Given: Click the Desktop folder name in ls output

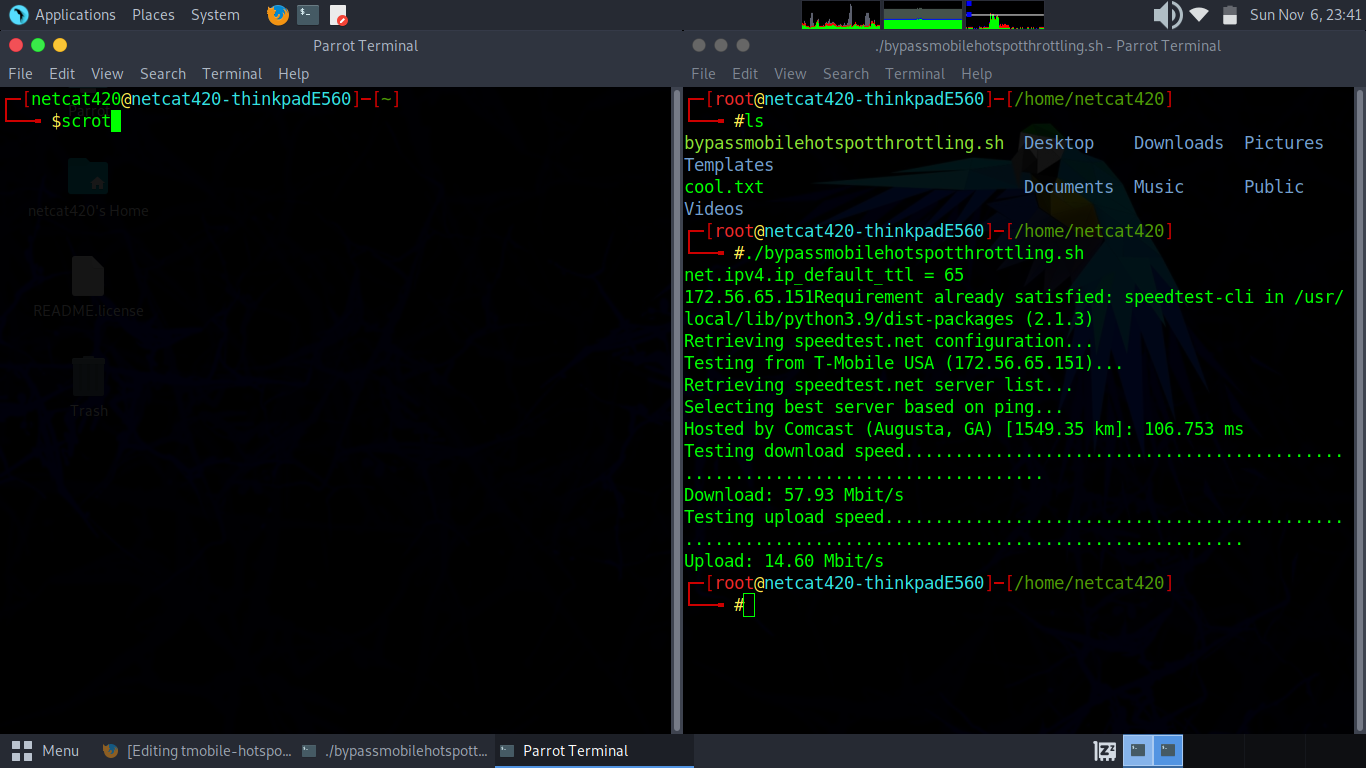Looking at the screenshot, I should (x=1059, y=143).
